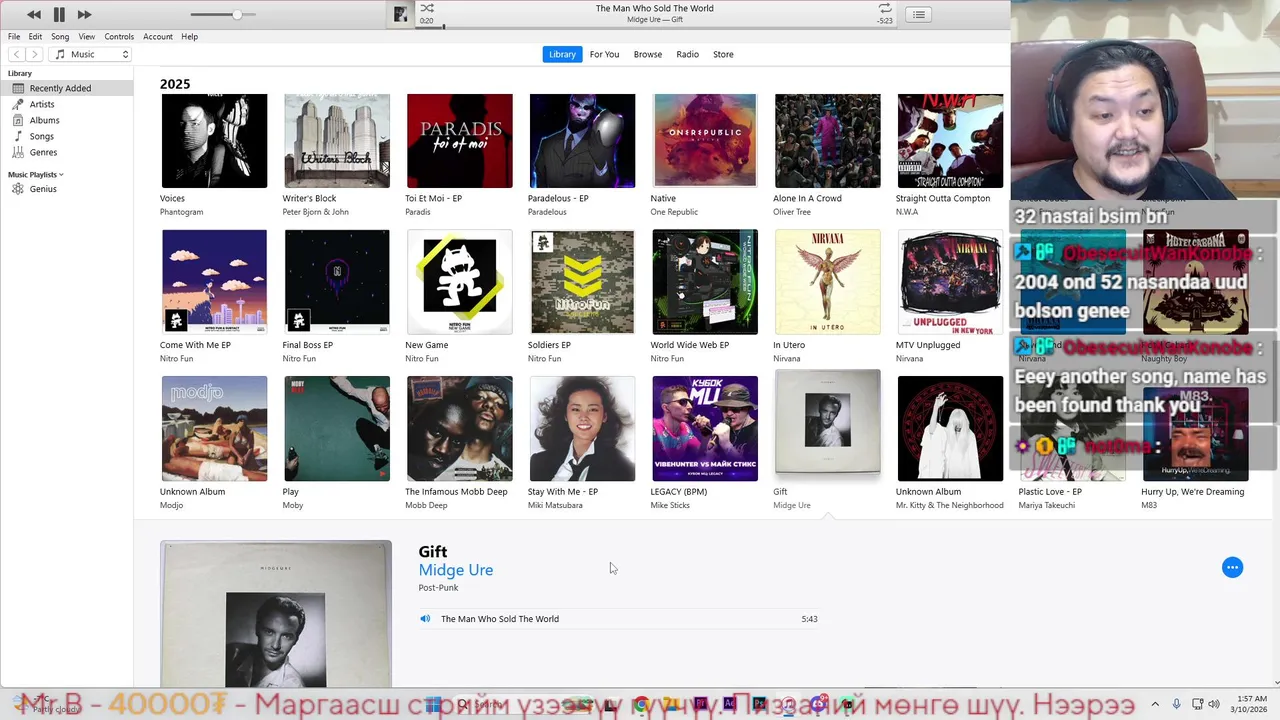Image resolution: width=1280 pixels, height=720 pixels.
Task: Open the LEGACY (BPM) album cover
Action: click(x=705, y=428)
